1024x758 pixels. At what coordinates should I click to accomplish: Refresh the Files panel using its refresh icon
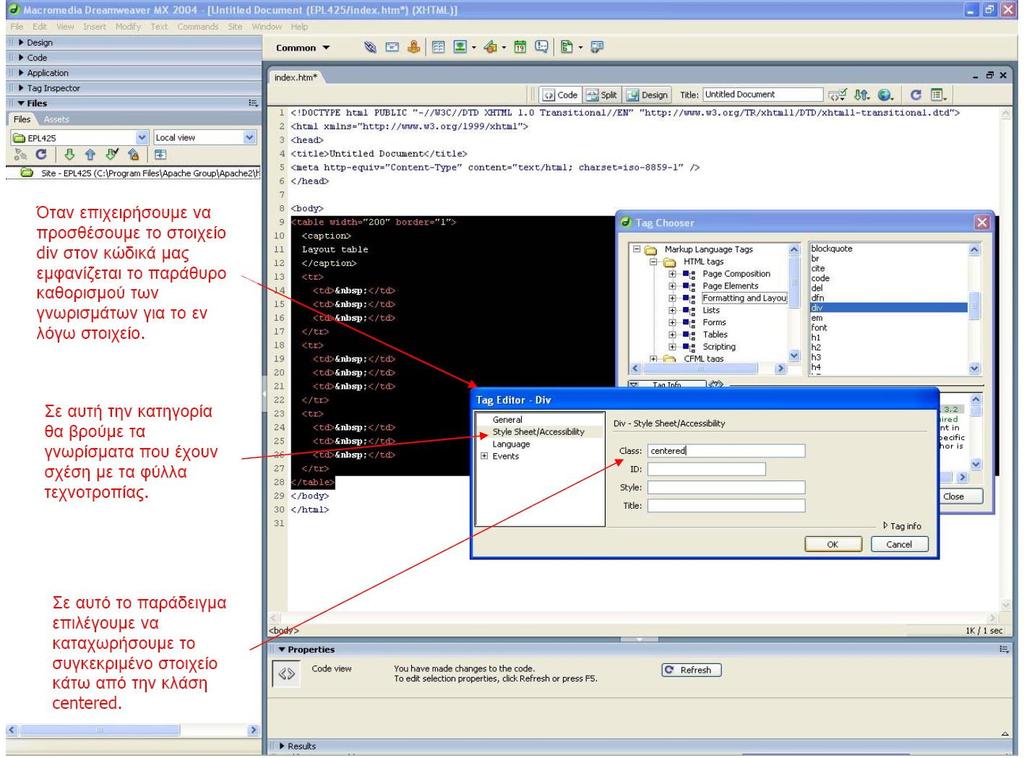coord(41,155)
